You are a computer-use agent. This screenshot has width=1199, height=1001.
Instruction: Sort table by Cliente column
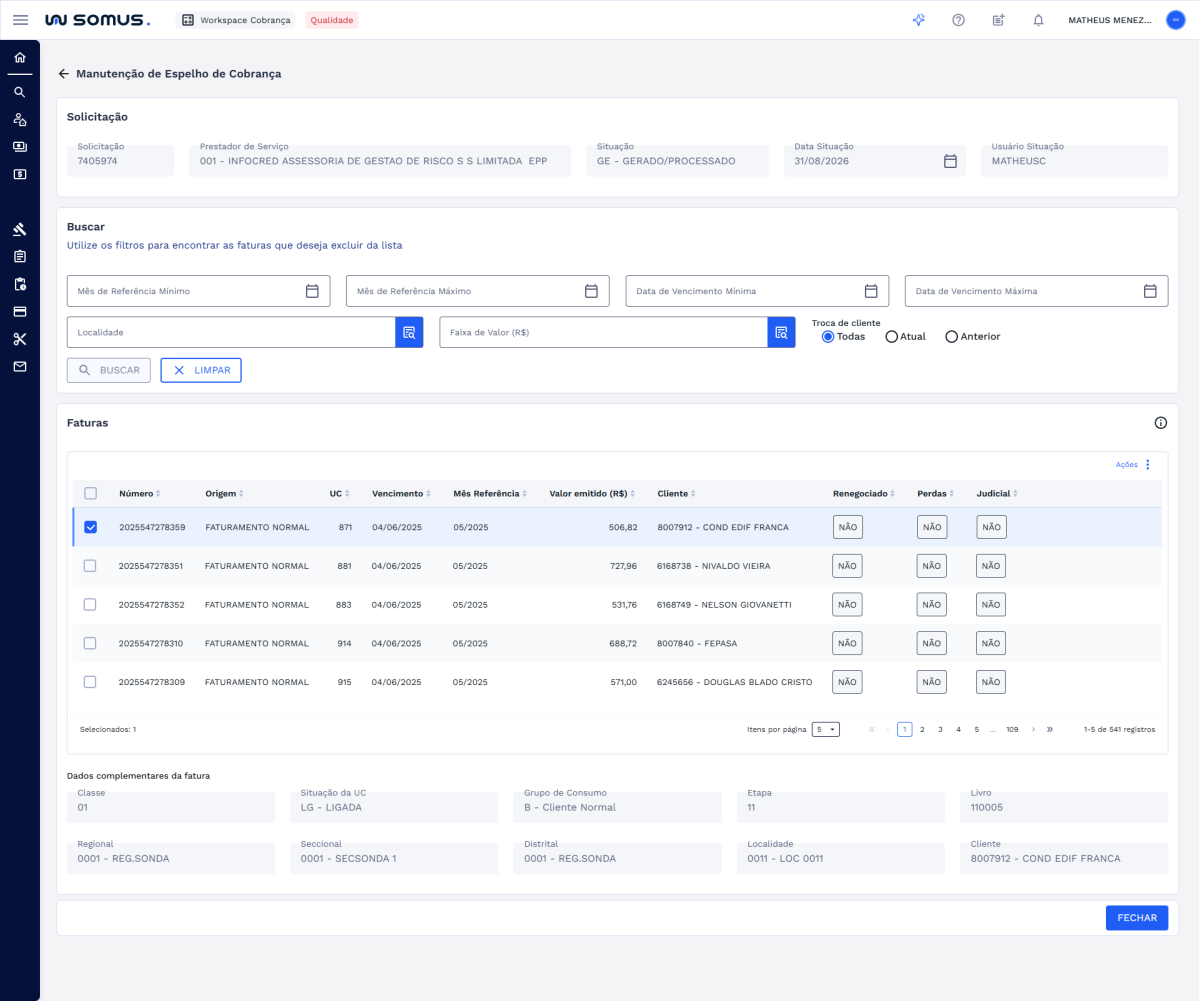pyautogui.click(x=676, y=493)
